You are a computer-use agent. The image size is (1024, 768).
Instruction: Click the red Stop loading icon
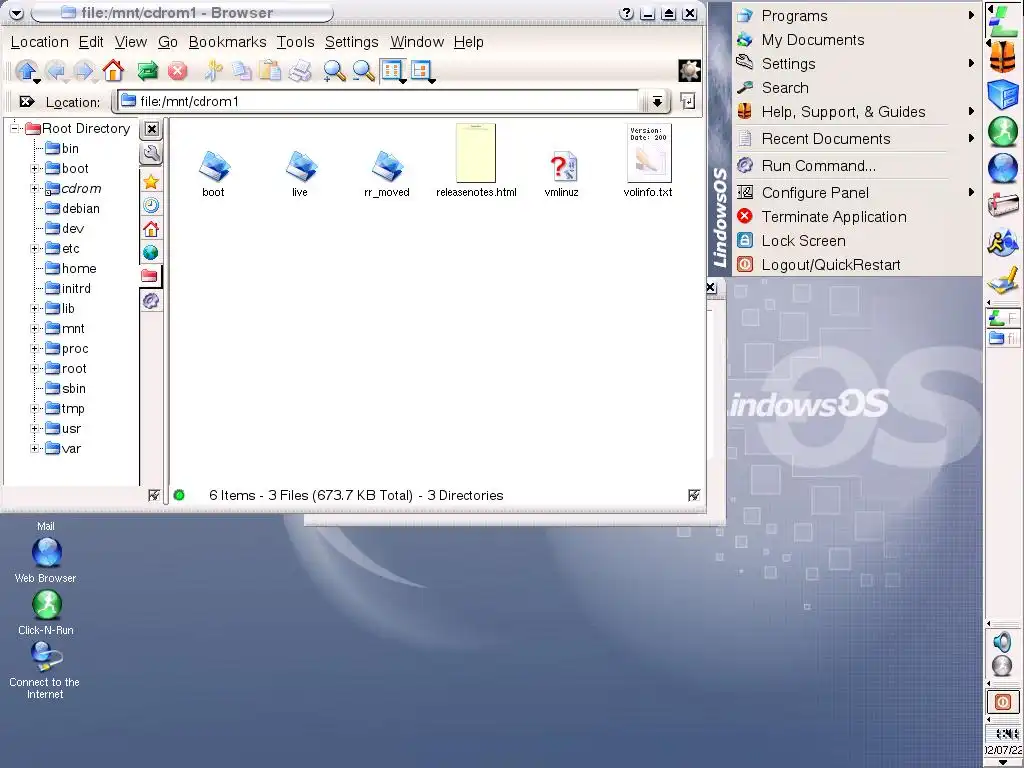click(x=177, y=71)
